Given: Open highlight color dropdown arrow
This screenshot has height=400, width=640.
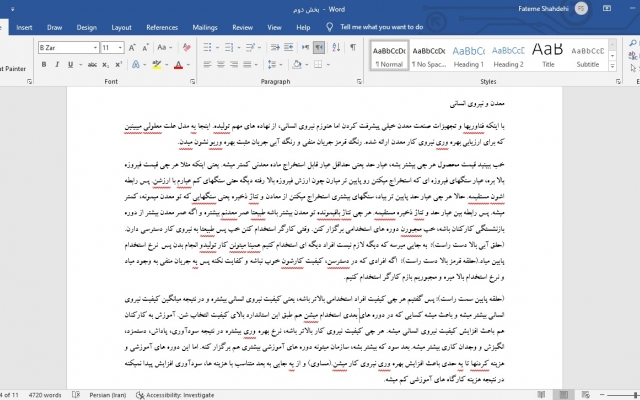Looking at the screenshot, I should [167, 64].
